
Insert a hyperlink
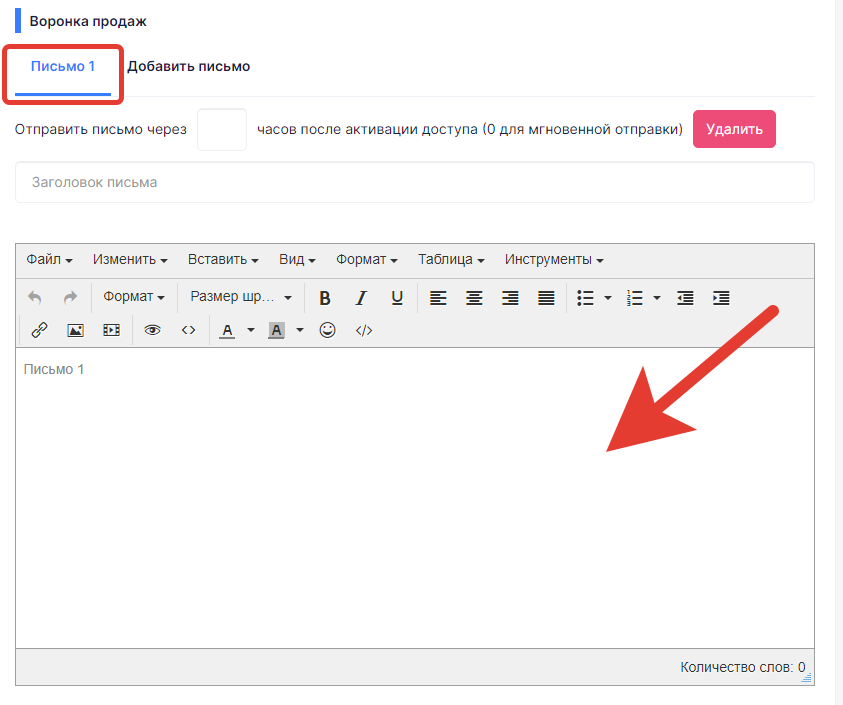click(x=39, y=330)
